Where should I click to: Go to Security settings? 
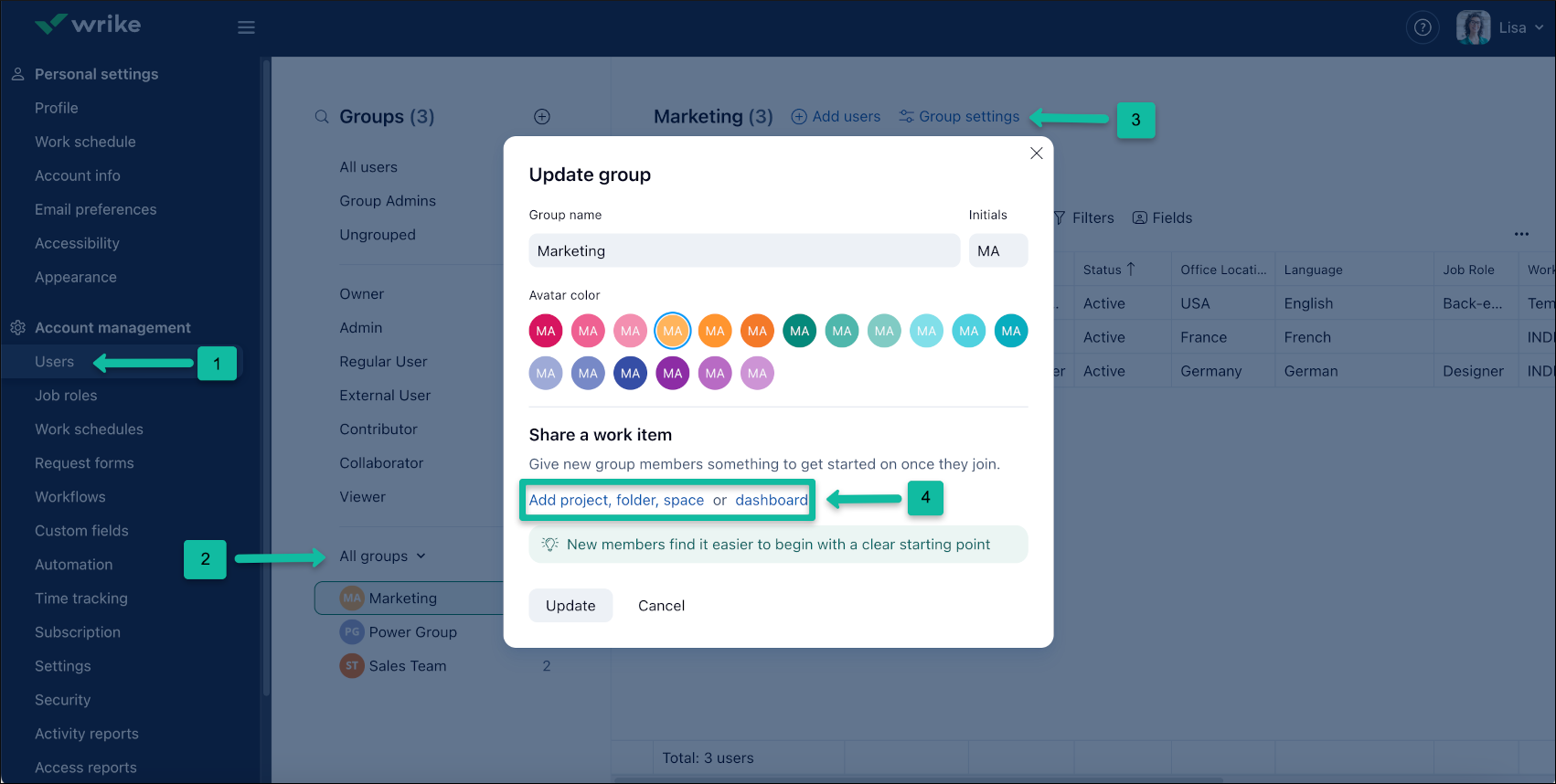(x=63, y=700)
